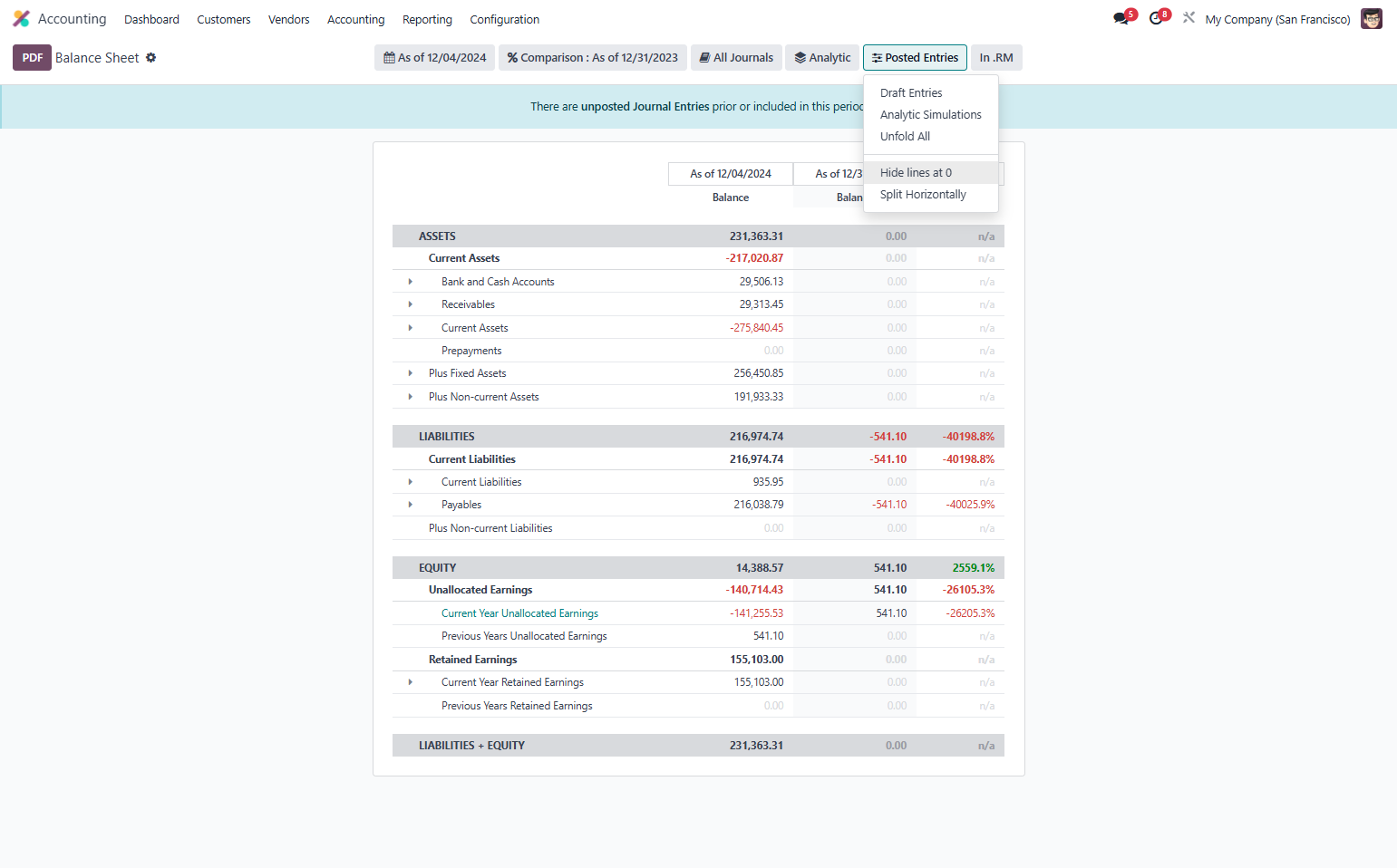
Task: Click the Previous Years Unallocated Earnings label
Action: [524, 636]
